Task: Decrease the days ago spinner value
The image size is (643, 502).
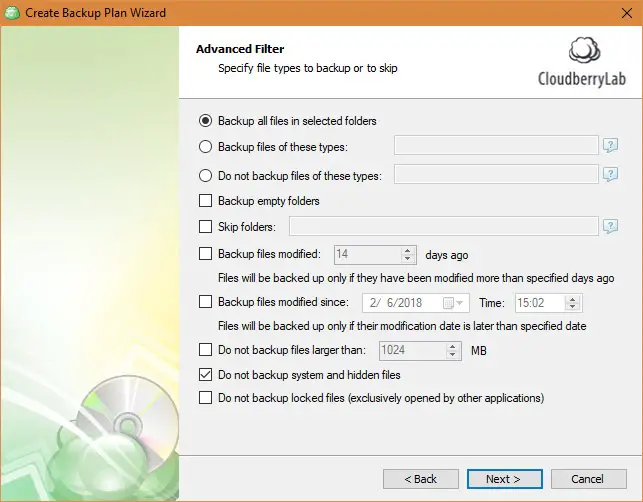Action: pos(407,258)
